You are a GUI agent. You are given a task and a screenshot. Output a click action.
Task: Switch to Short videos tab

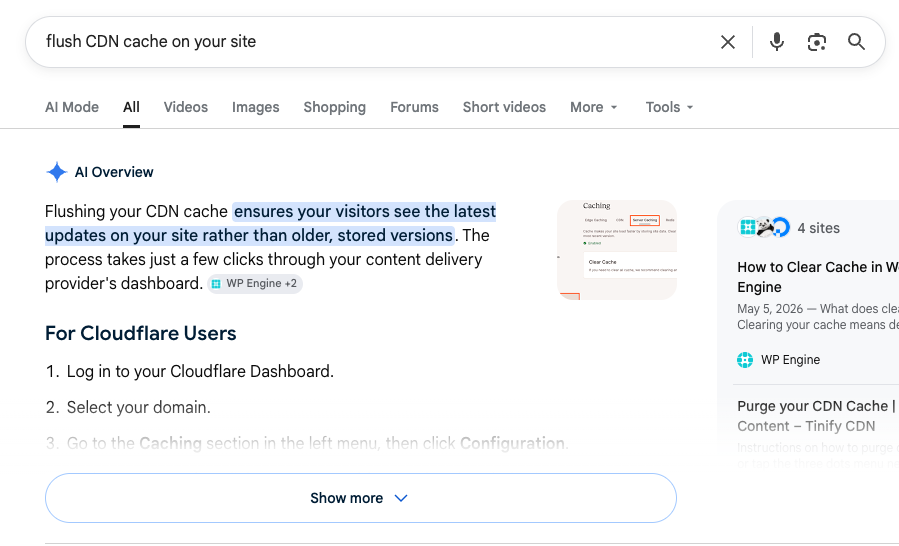click(505, 107)
